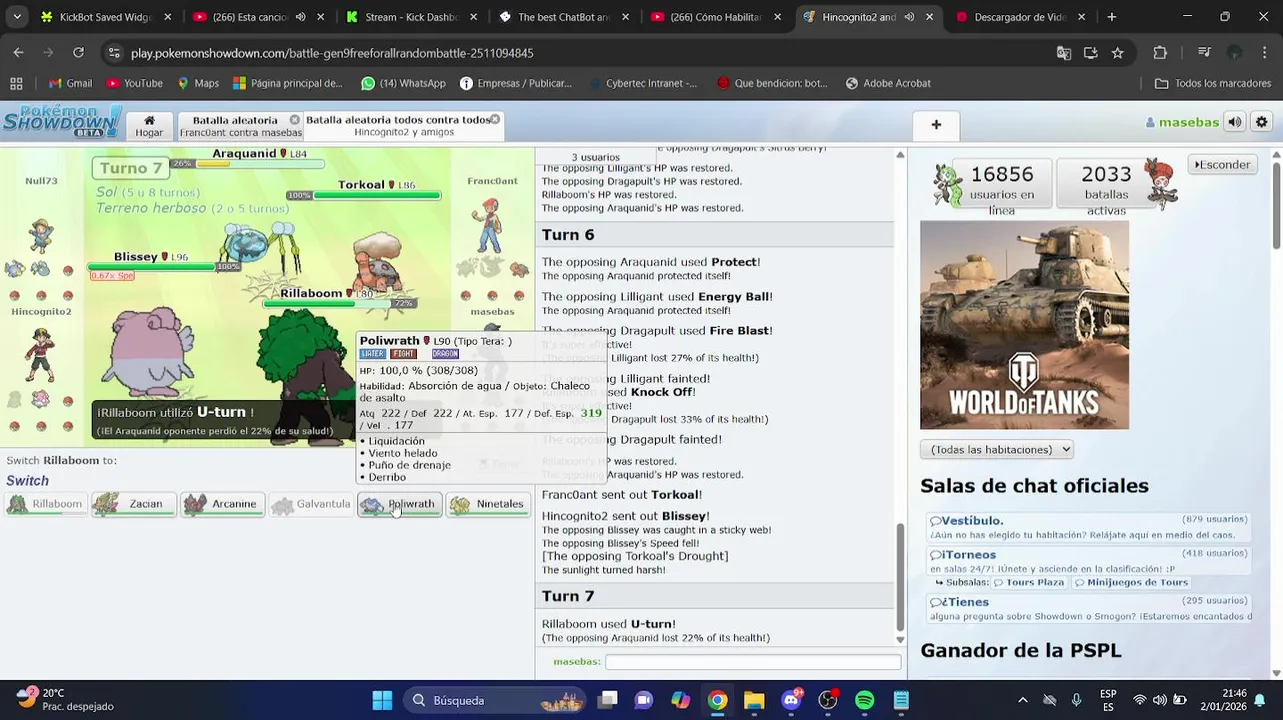Reload the page in Chrome
1283x720 pixels.
pos(78,53)
